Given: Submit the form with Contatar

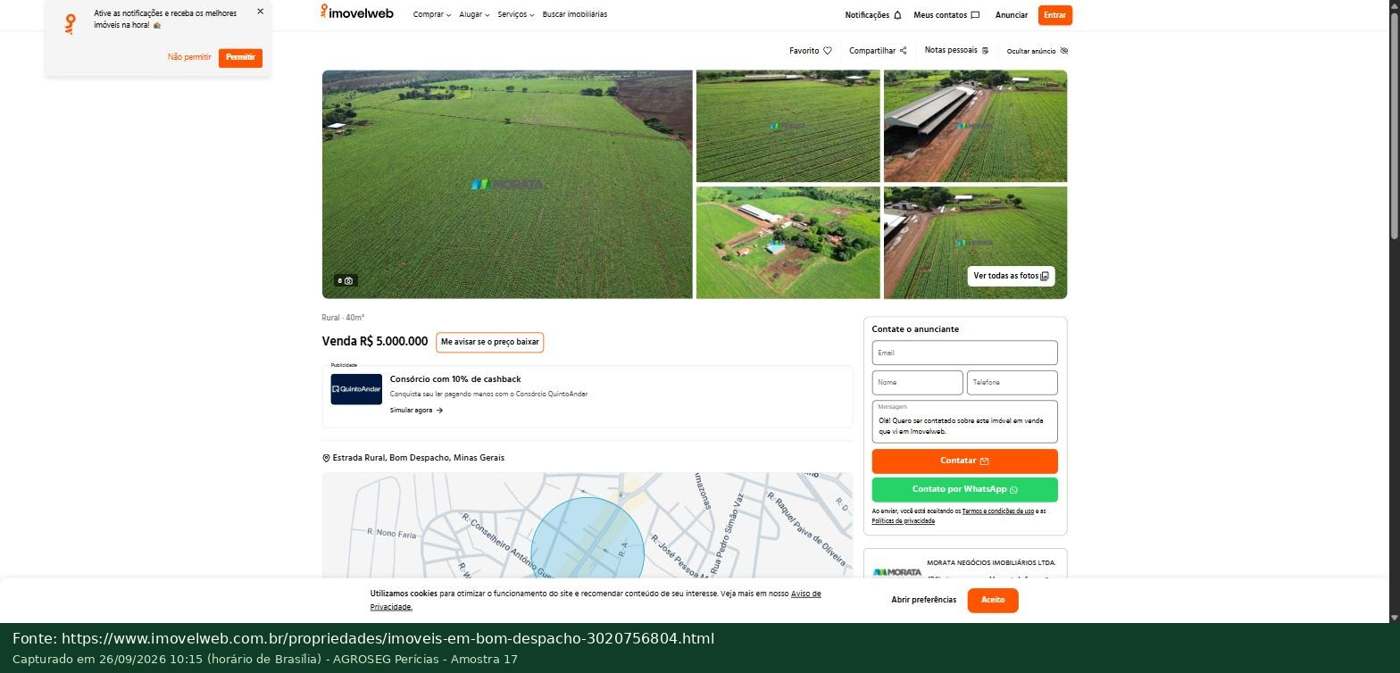Looking at the screenshot, I should pos(965,461).
